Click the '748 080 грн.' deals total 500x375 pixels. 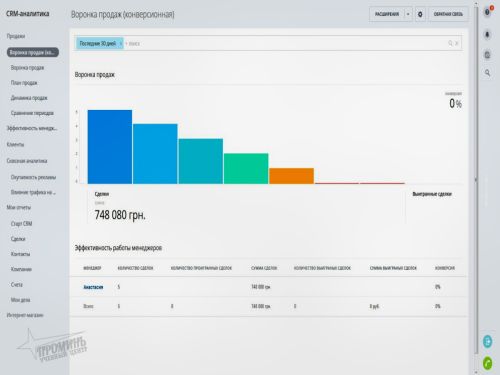click(120, 215)
